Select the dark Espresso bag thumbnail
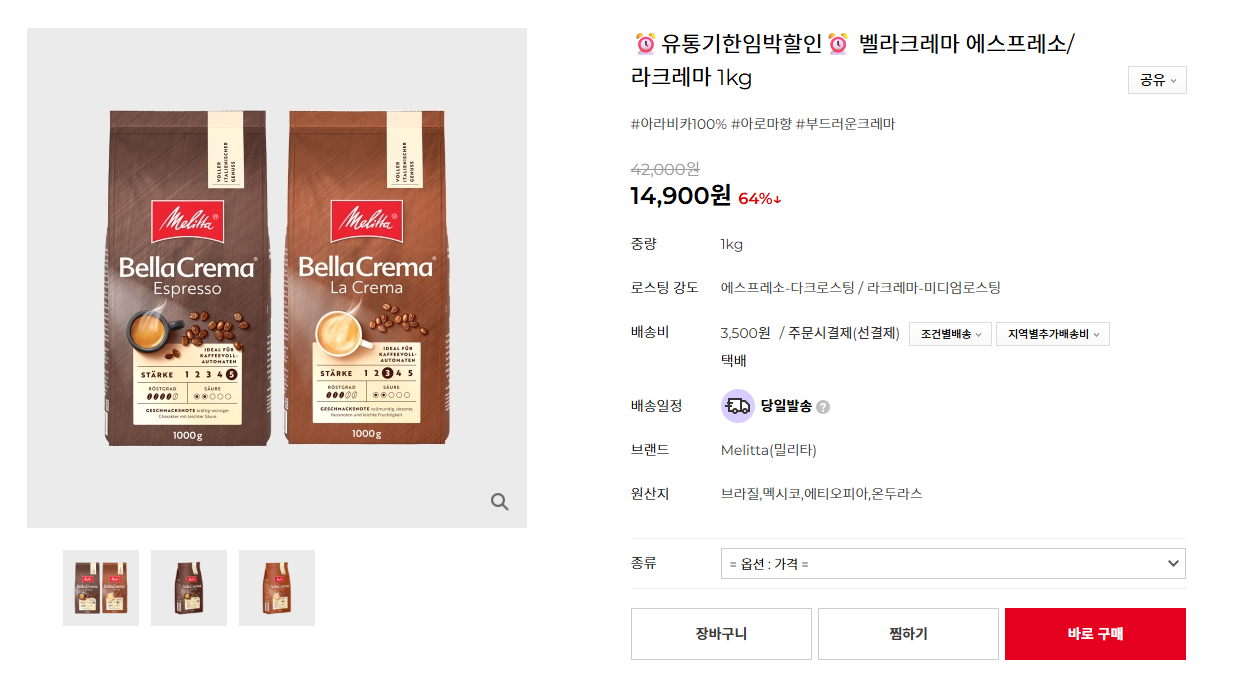The height and width of the screenshot is (674, 1247). coord(189,588)
